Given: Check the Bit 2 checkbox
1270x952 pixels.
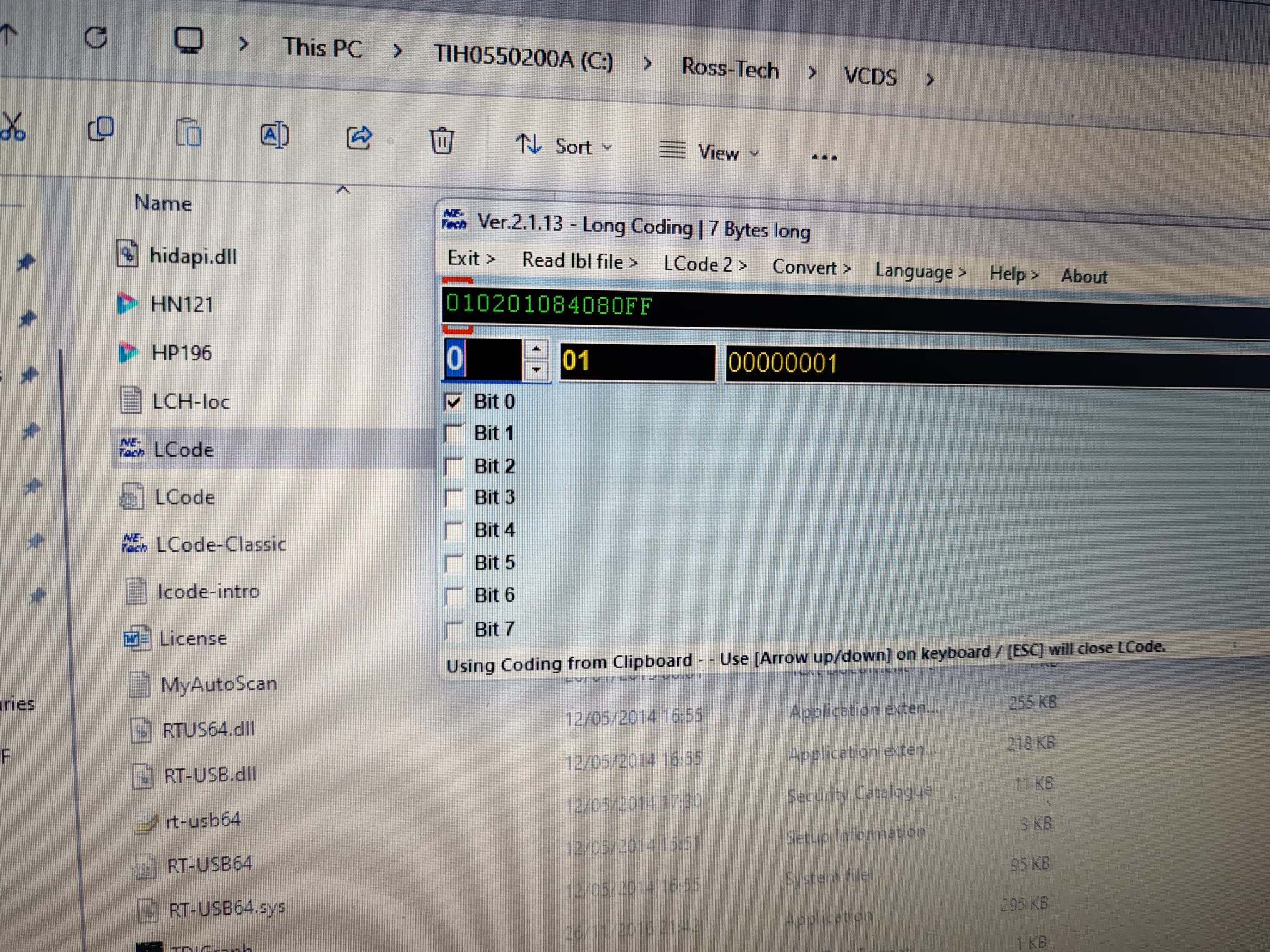Looking at the screenshot, I should coord(454,466).
